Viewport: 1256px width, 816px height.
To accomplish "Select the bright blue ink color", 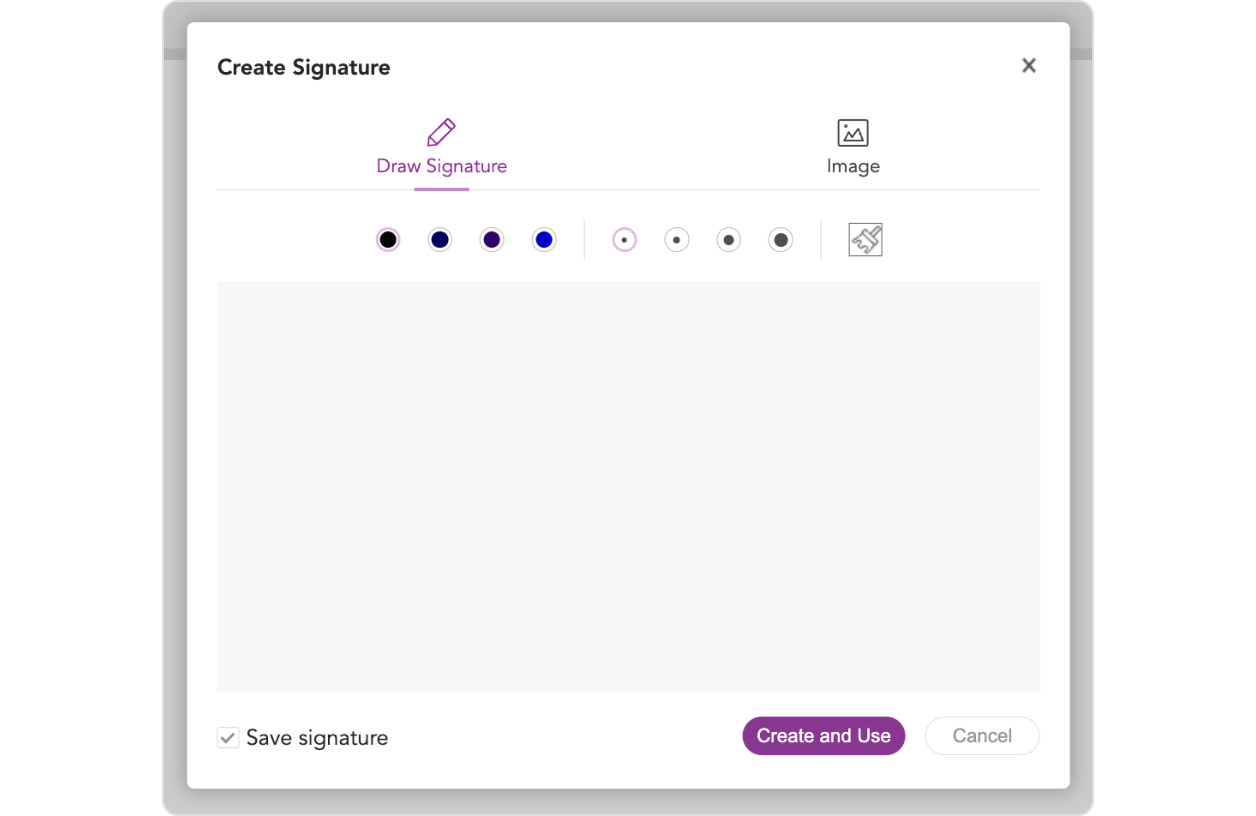I will [543, 240].
